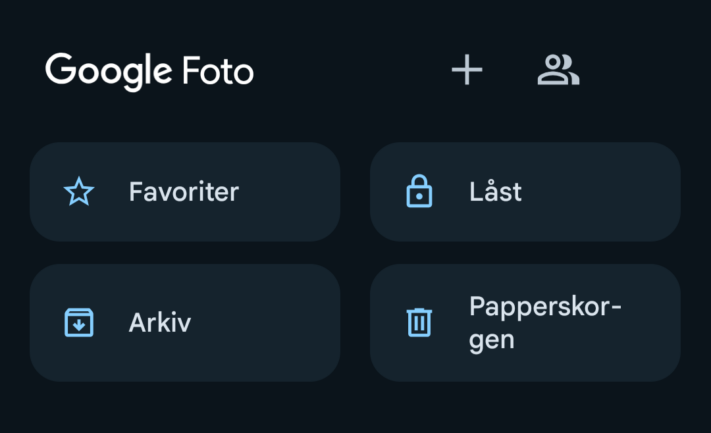Click the "gen" line of Papperskorgen label
The height and width of the screenshot is (433, 711).
coord(492,341)
